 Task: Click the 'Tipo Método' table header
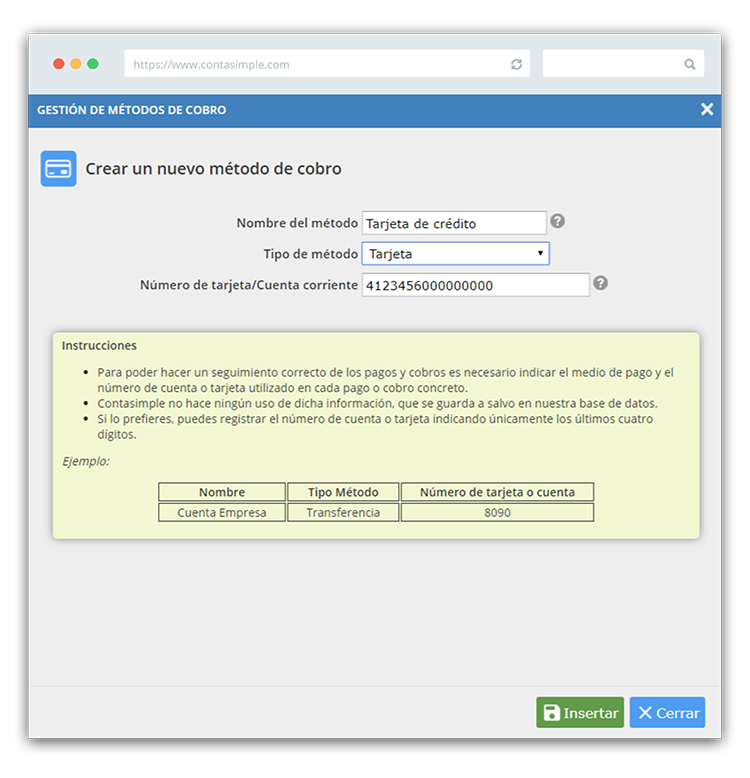pyautogui.click(x=343, y=492)
